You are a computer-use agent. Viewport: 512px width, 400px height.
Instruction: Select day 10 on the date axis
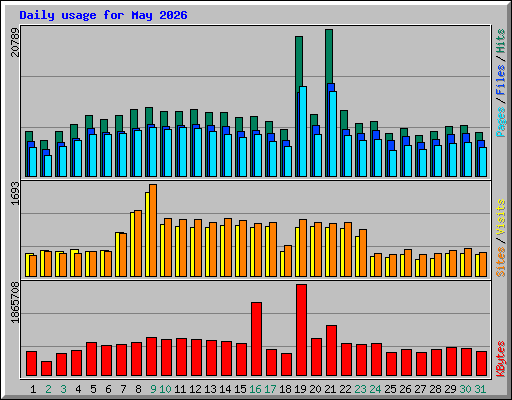[165, 389]
